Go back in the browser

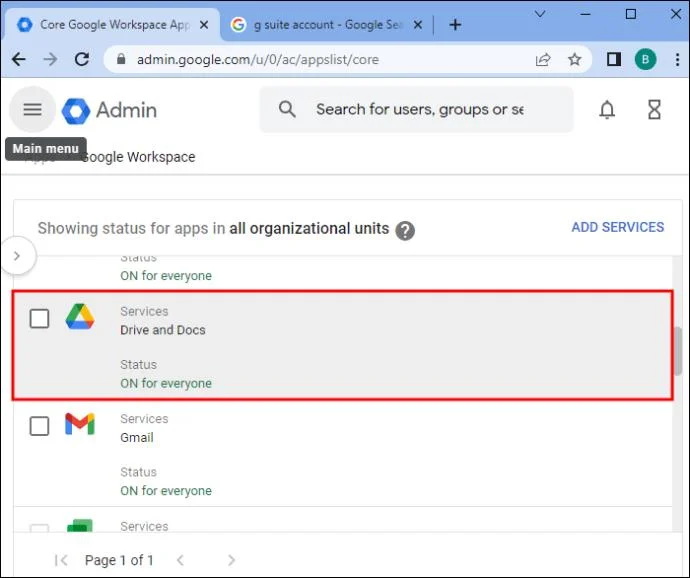[x=18, y=59]
